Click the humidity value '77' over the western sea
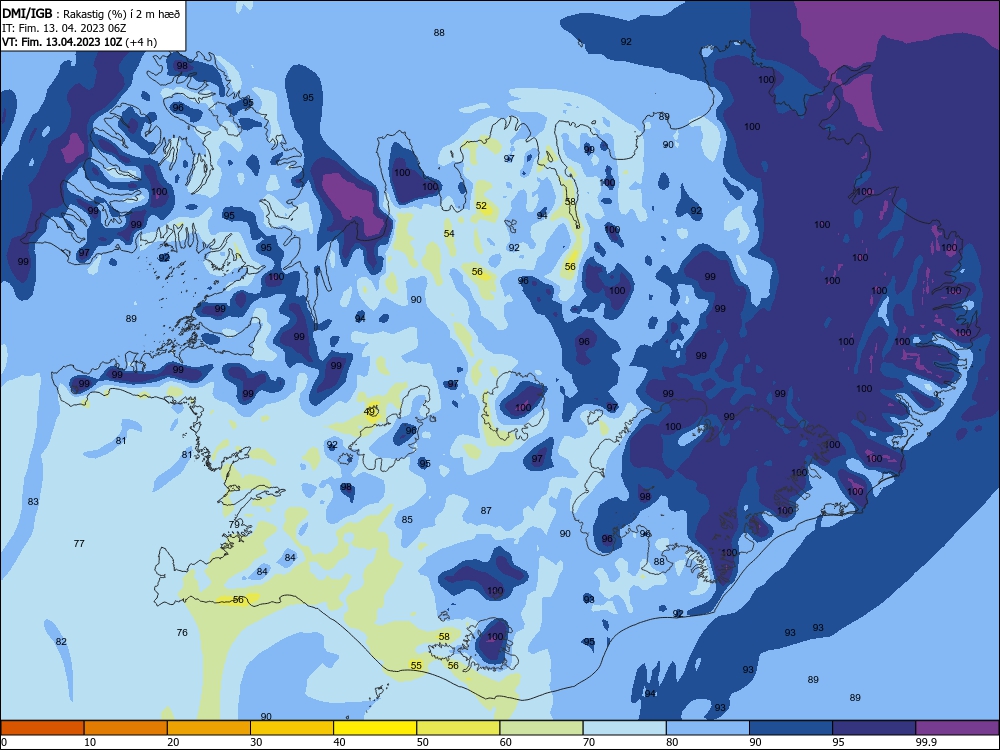 point(78,543)
